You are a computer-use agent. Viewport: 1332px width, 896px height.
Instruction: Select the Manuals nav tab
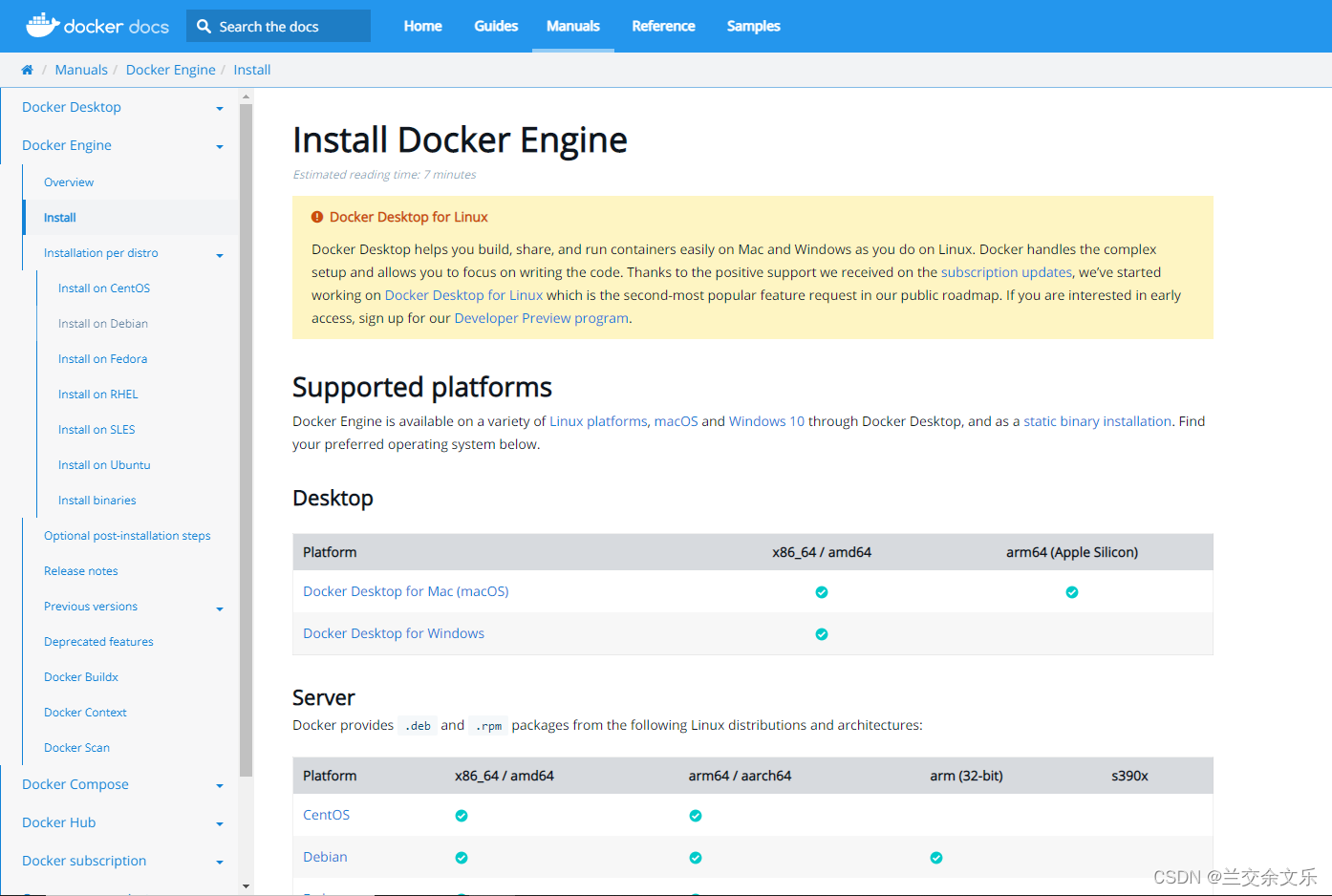[x=573, y=26]
